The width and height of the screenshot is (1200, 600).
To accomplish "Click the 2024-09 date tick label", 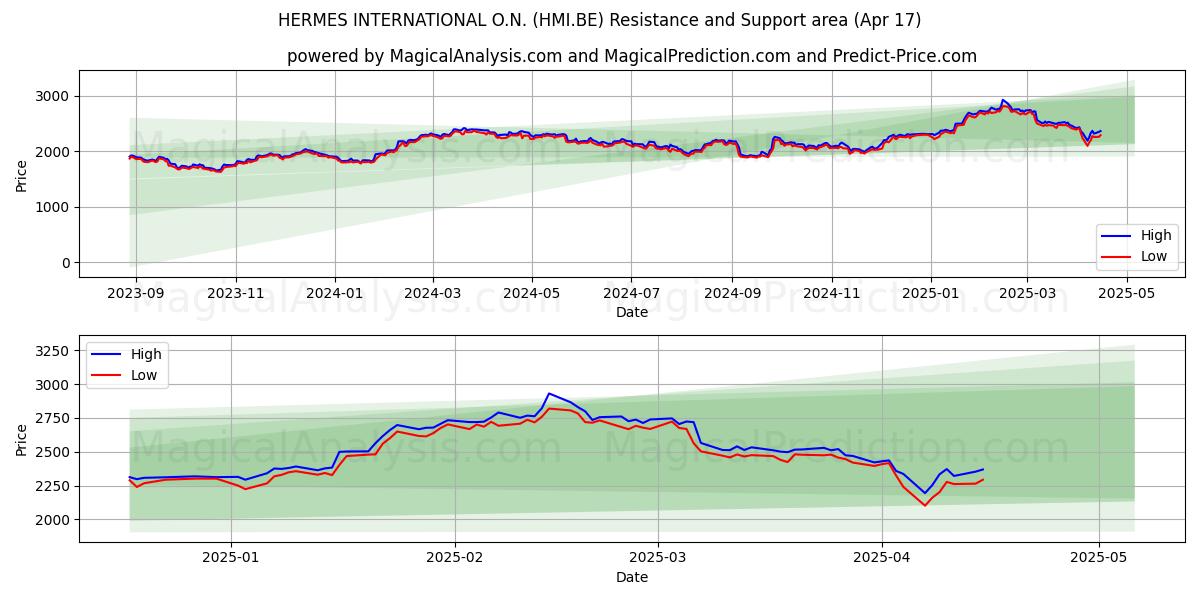I will tap(732, 294).
